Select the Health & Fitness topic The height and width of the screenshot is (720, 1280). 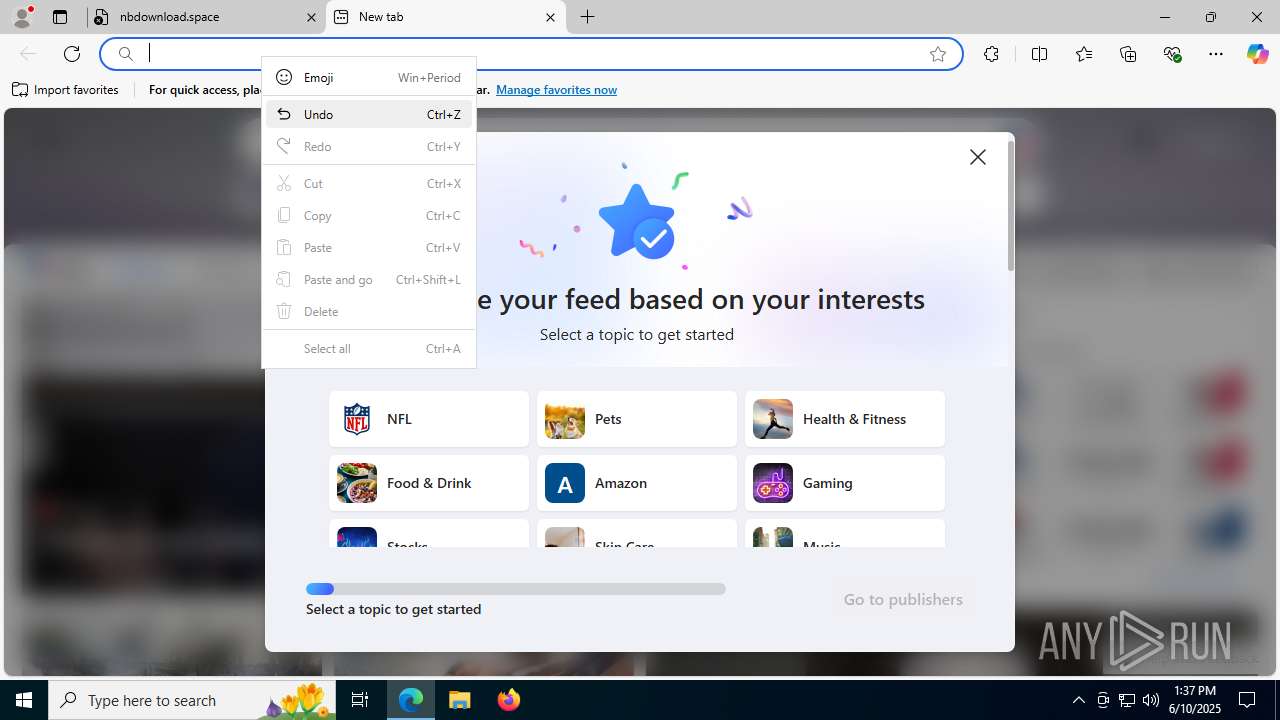845,419
